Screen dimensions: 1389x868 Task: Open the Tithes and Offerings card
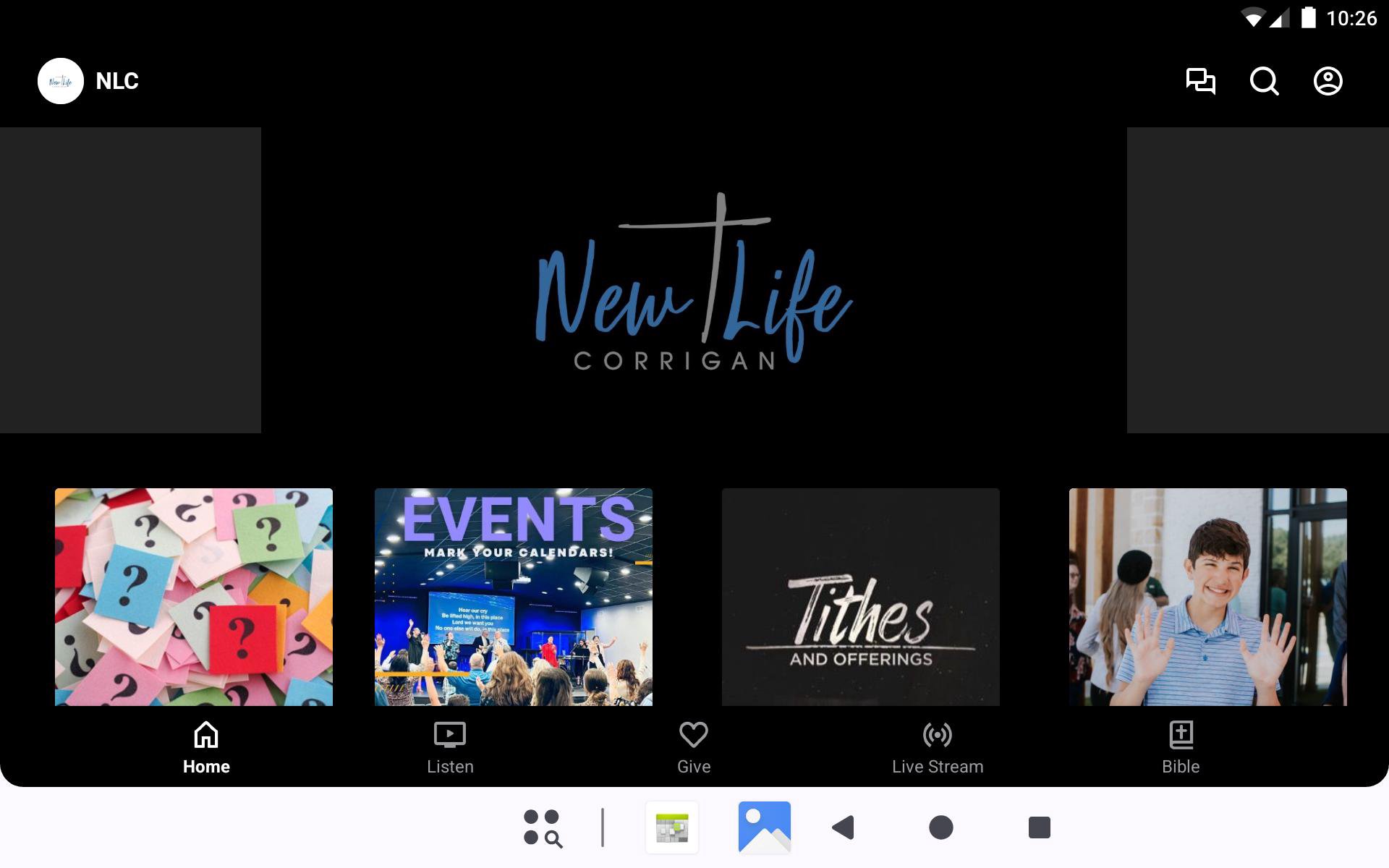click(861, 597)
